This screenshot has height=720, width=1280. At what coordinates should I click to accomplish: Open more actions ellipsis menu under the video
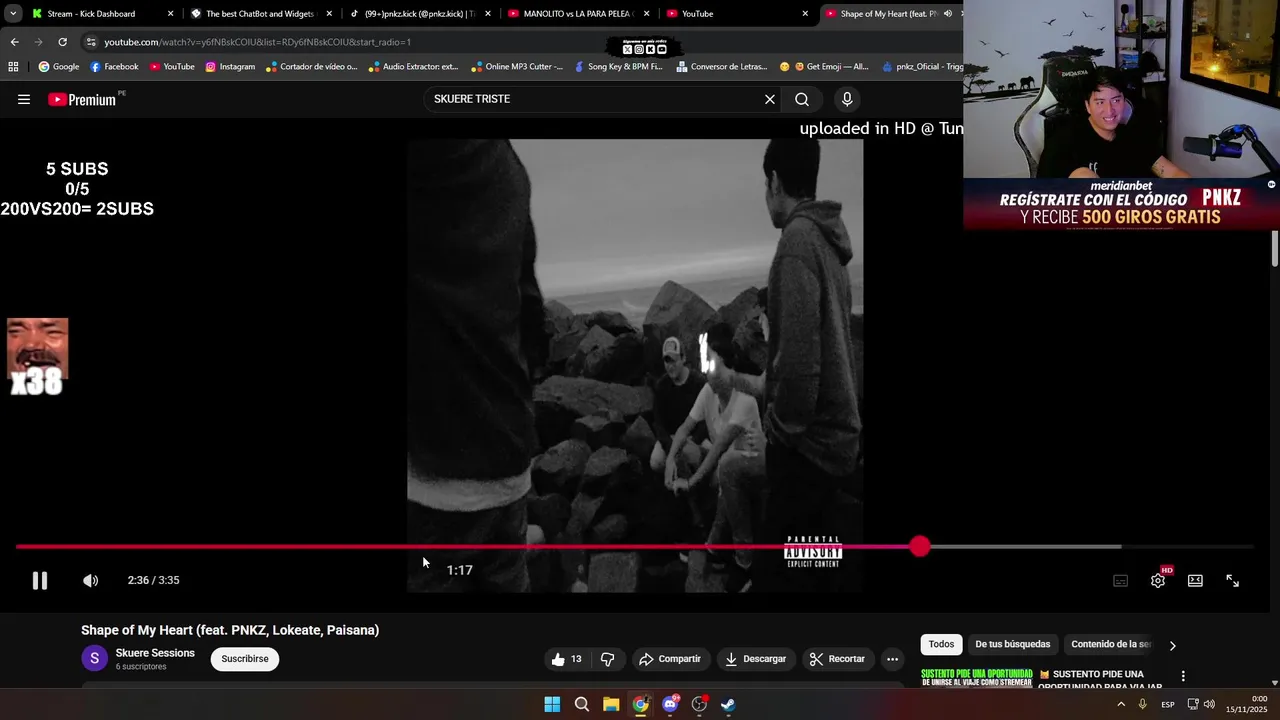pyautogui.click(x=893, y=659)
